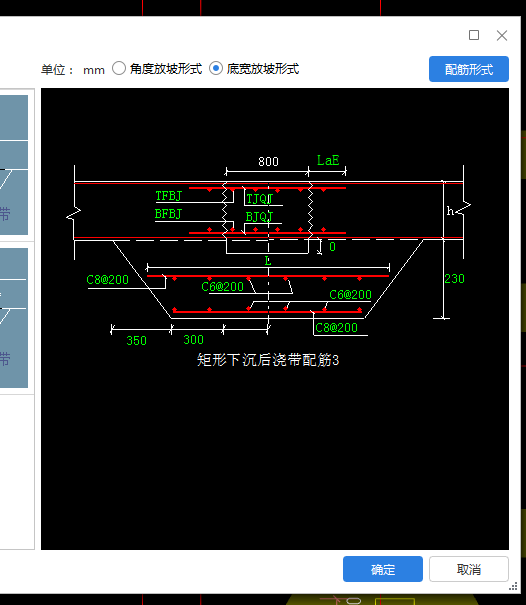The image size is (526, 605).
Task: Edit the left C8@200 rebar label
Action: pos(107,280)
